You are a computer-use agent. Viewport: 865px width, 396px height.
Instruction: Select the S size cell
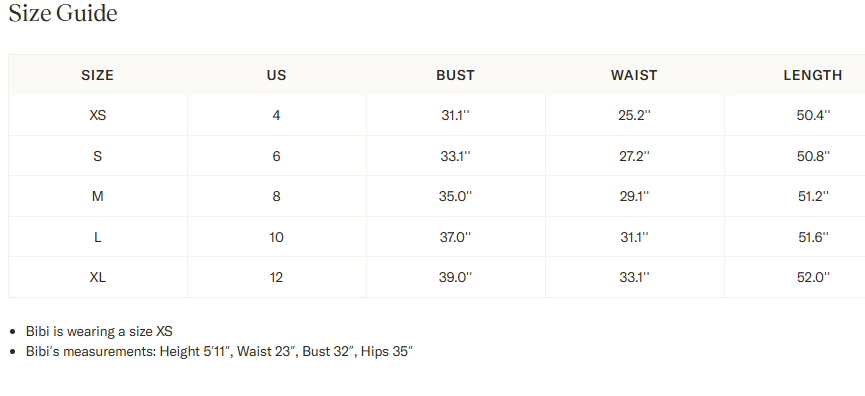[98, 156]
